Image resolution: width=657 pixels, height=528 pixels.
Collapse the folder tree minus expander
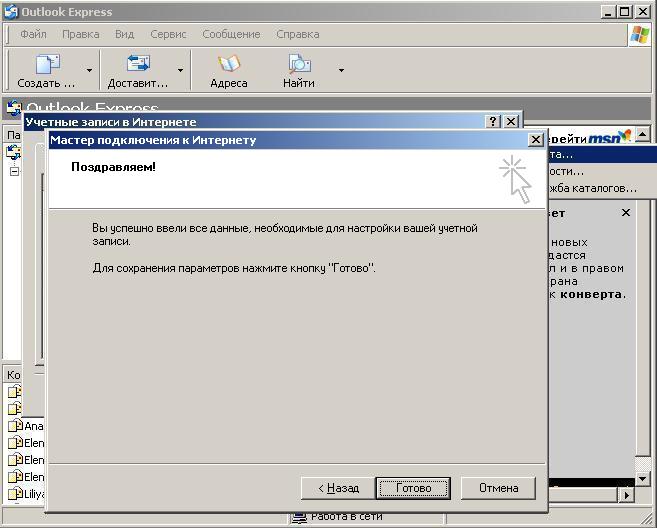(14, 171)
